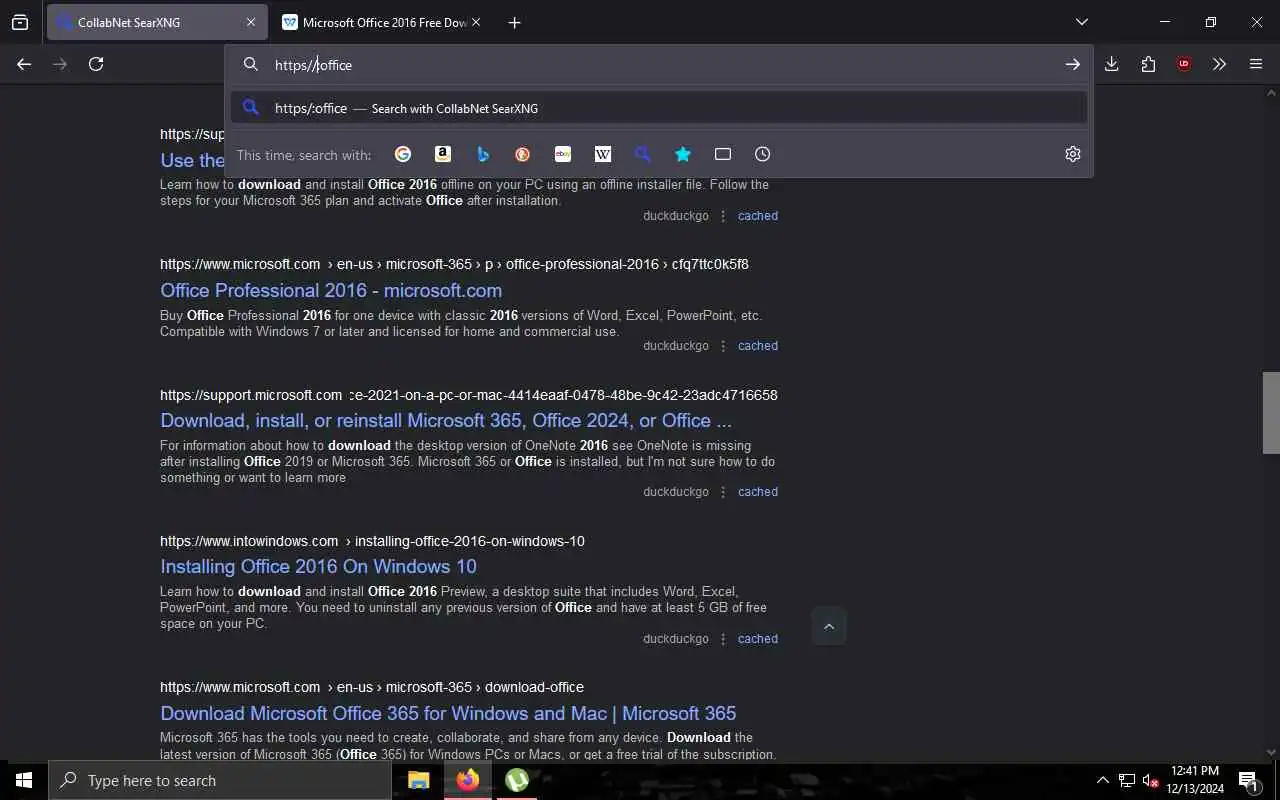Viewport: 1280px width, 800px height.
Task: Open options dots for offline installer result
Action: (723, 216)
